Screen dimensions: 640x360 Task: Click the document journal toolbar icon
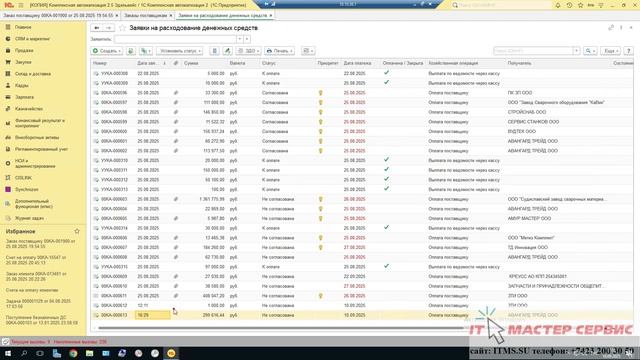coord(214,51)
